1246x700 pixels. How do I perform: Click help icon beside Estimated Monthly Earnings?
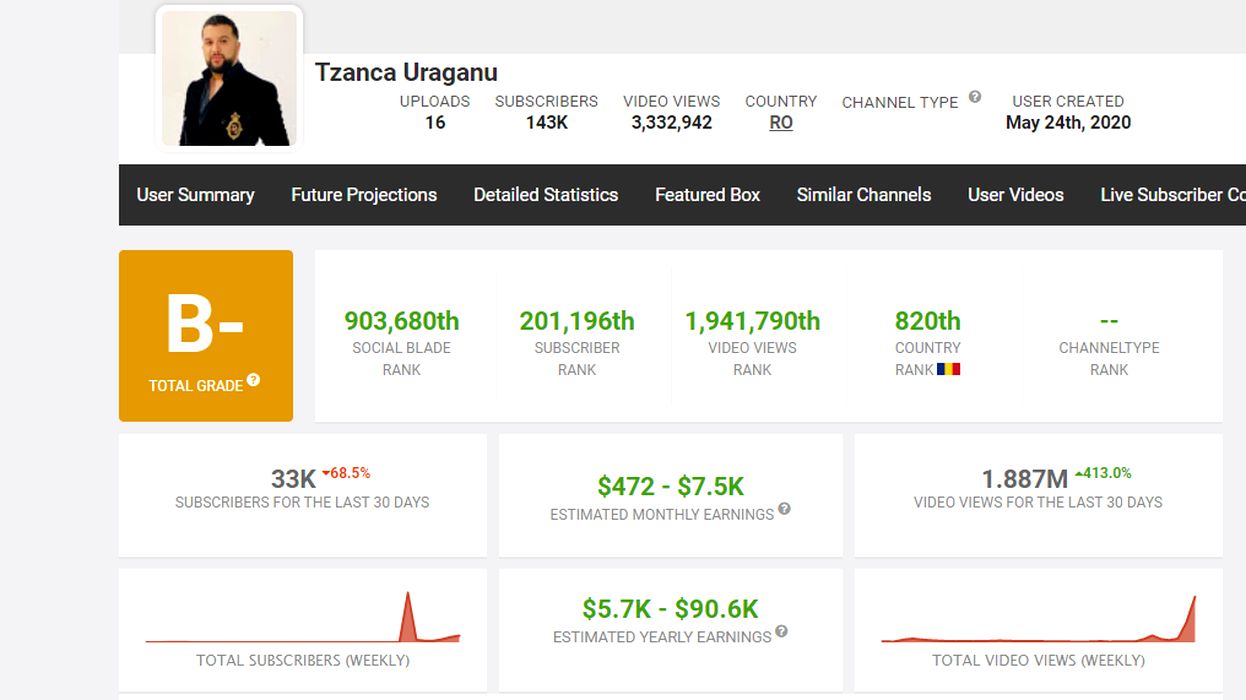point(785,509)
